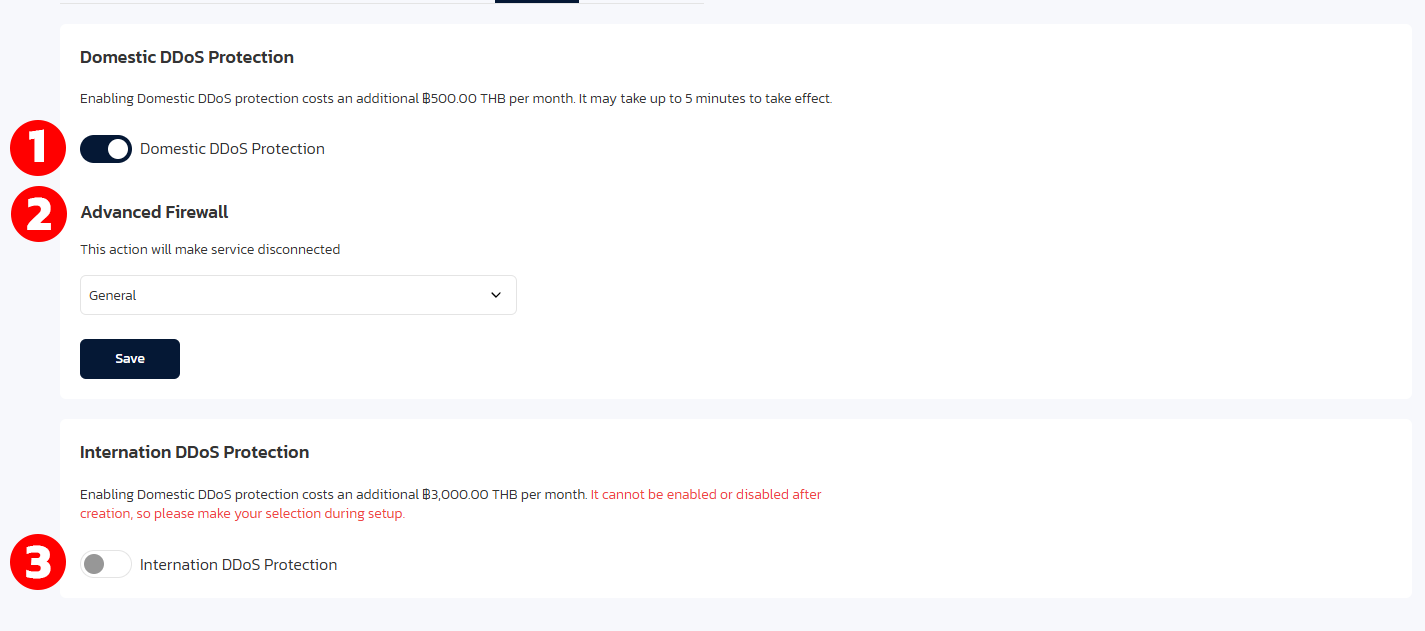
Task: Click the dark active tab underline at top
Action: pyautogui.click(x=537, y=1)
